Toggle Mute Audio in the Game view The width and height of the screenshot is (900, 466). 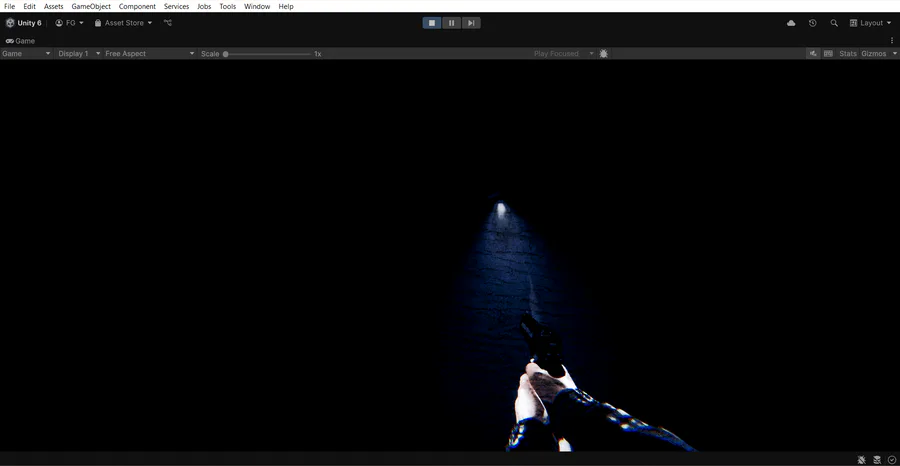click(813, 53)
